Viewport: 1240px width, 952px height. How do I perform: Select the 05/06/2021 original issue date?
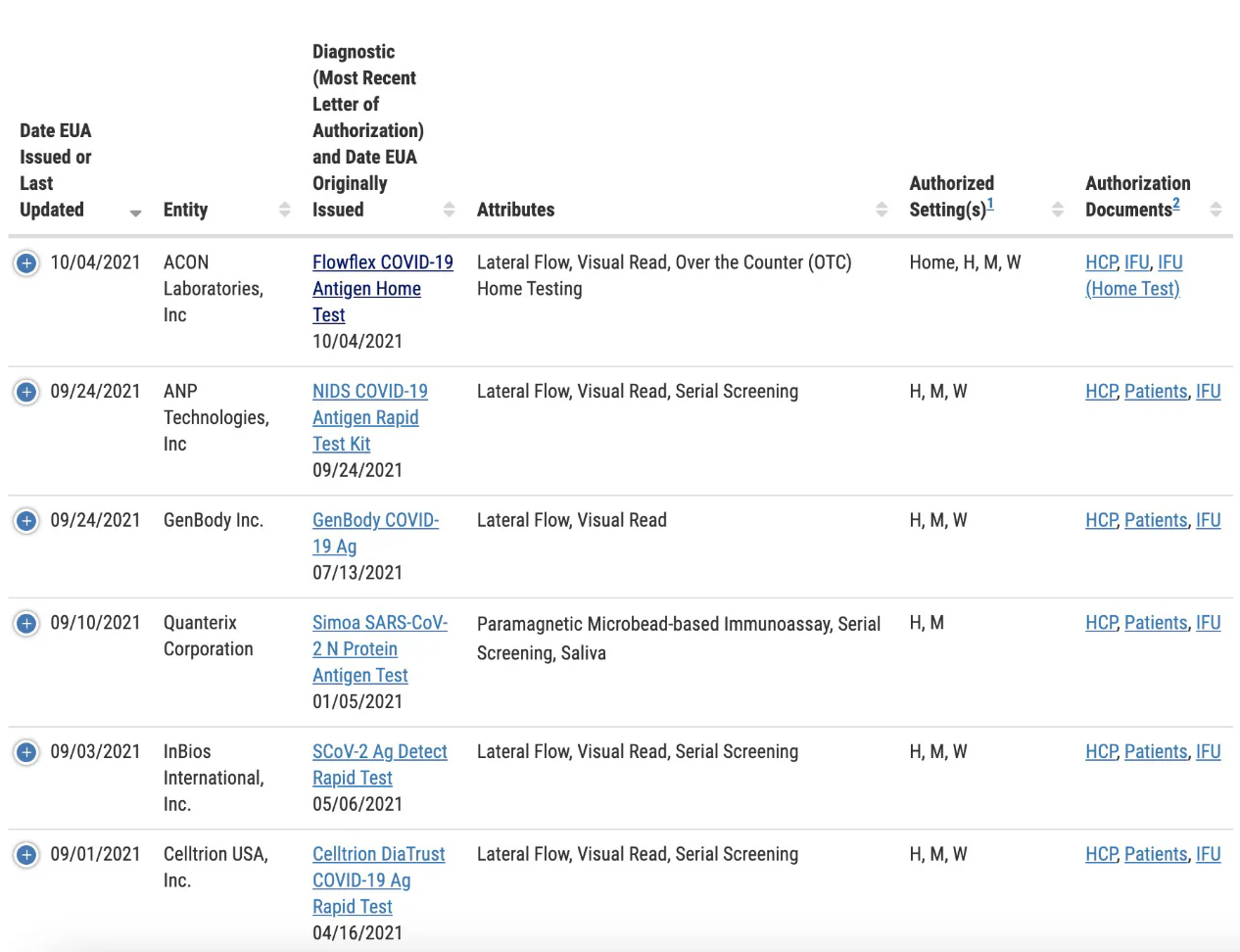(x=358, y=805)
